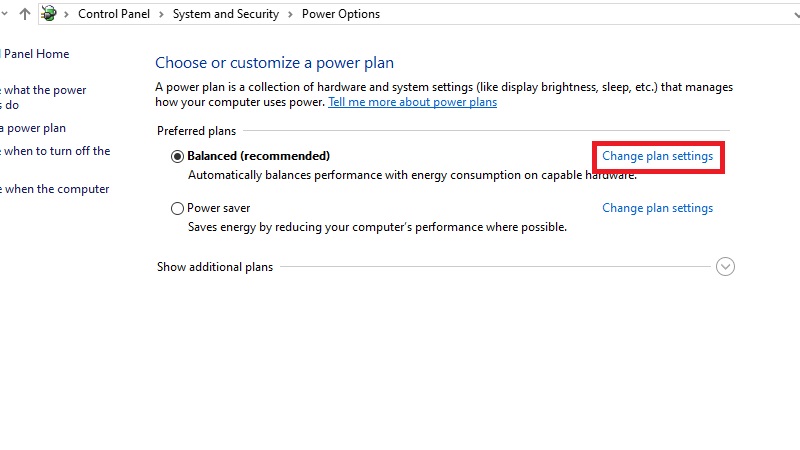Click 'when the computer sleeps' sidebar link
The height and width of the screenshot is (450, 800).
click(56, 189)
